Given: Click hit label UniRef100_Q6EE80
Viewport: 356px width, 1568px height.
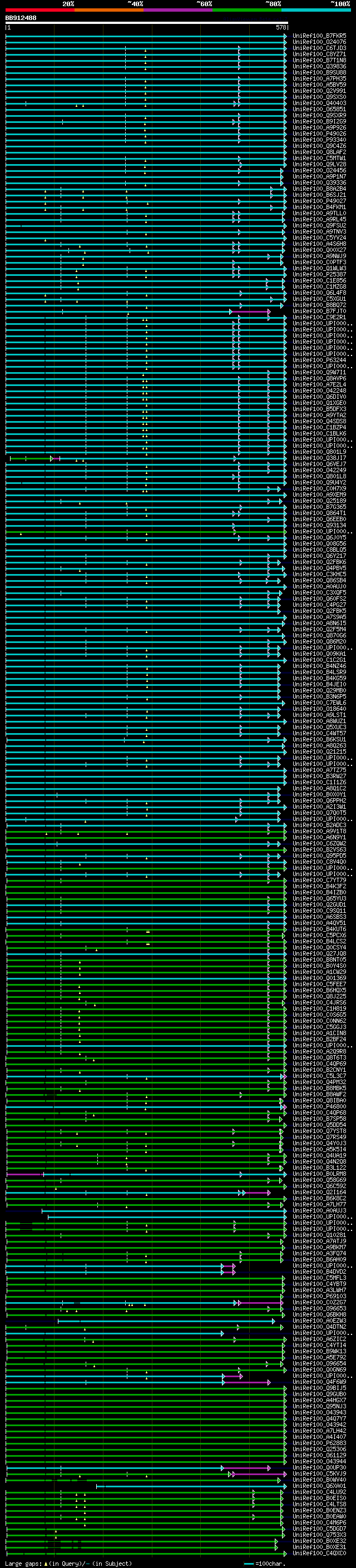Looking at the screenshot, I should (319, 519).
